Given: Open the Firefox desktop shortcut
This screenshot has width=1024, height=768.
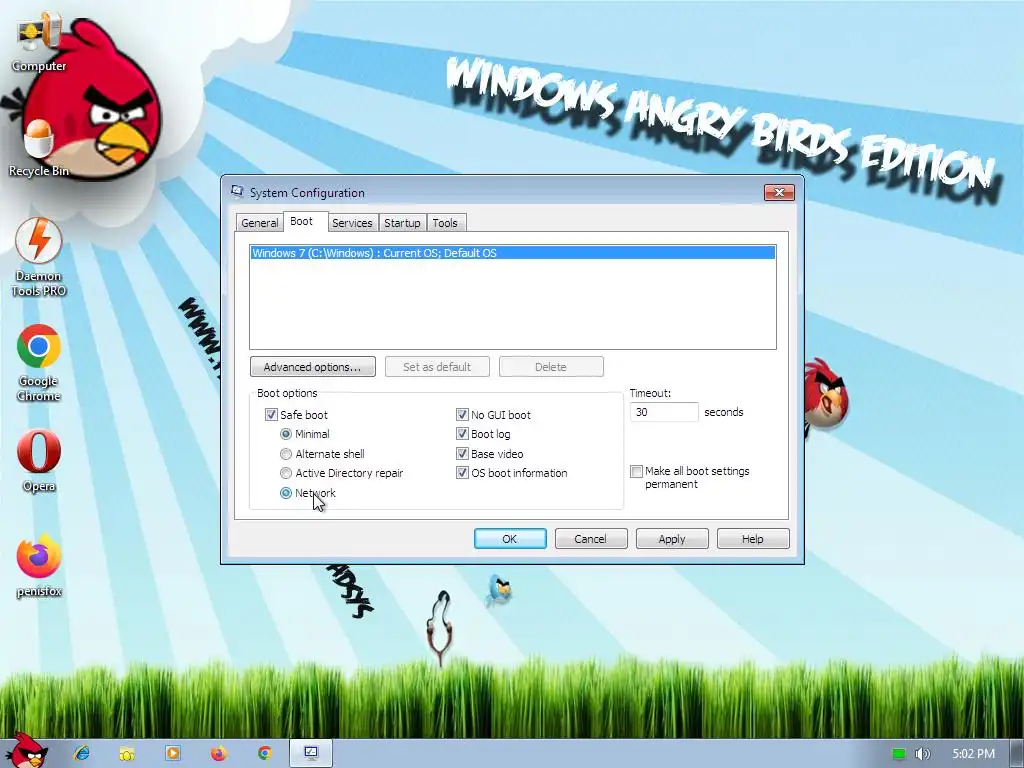Looking at the screenshot, I should [x=39, y=566].
